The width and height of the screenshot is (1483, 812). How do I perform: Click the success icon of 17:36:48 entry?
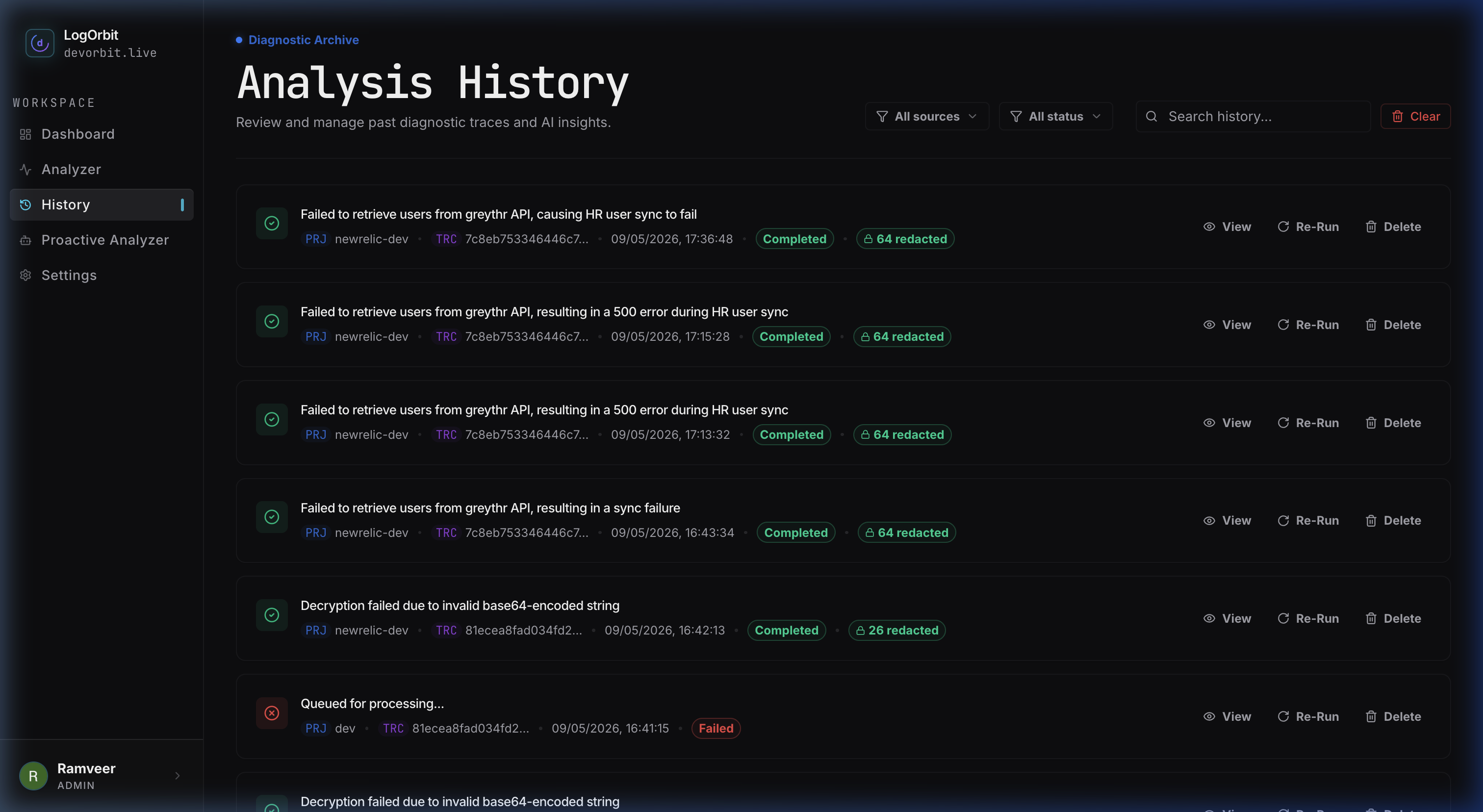(x=272, y=223)
